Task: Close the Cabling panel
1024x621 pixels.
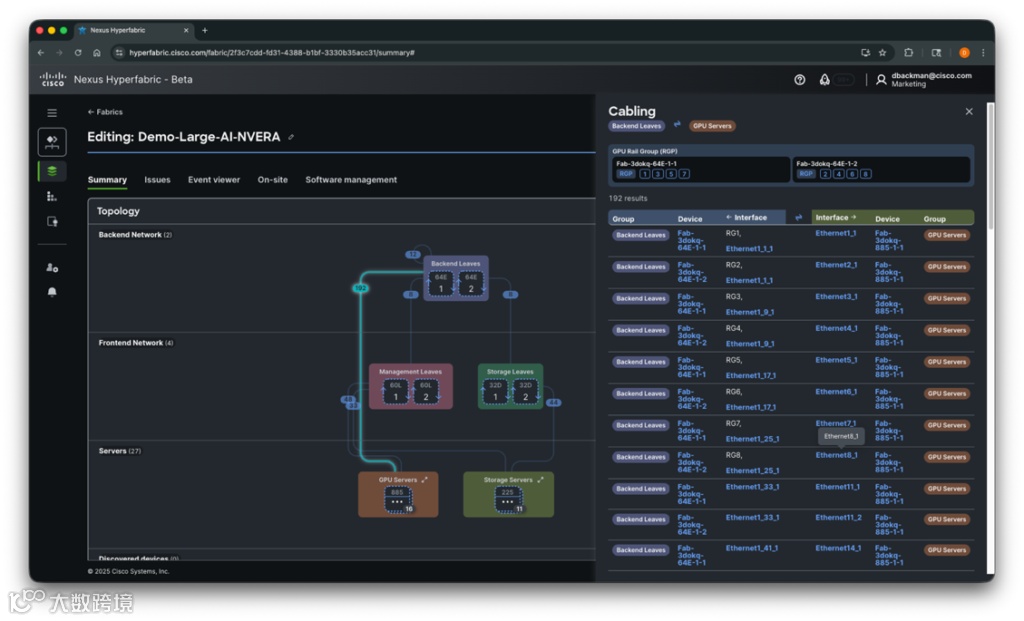Action: (x=969, y=112)
